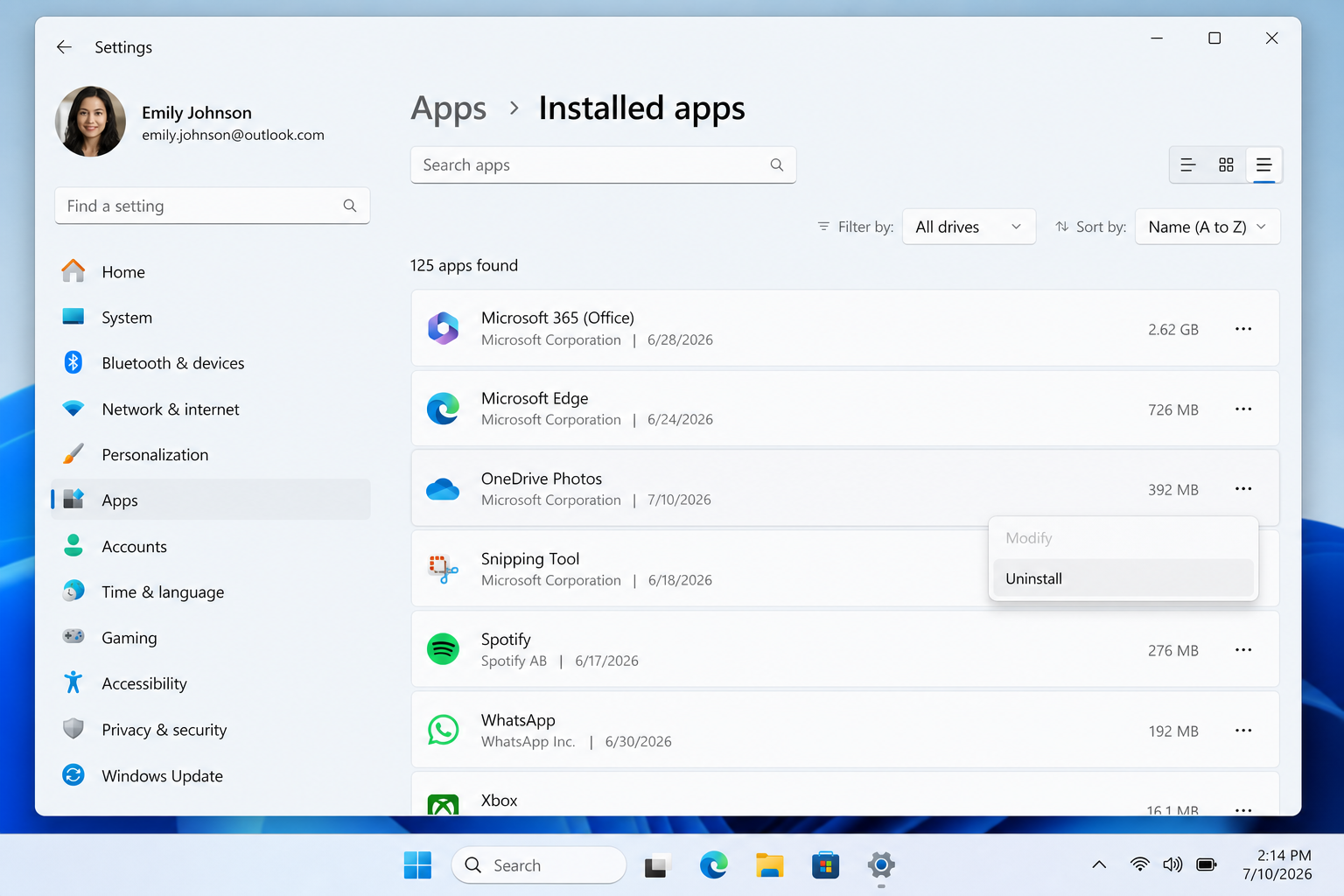Open Bluetooth & devices settings

pos(210,363)
